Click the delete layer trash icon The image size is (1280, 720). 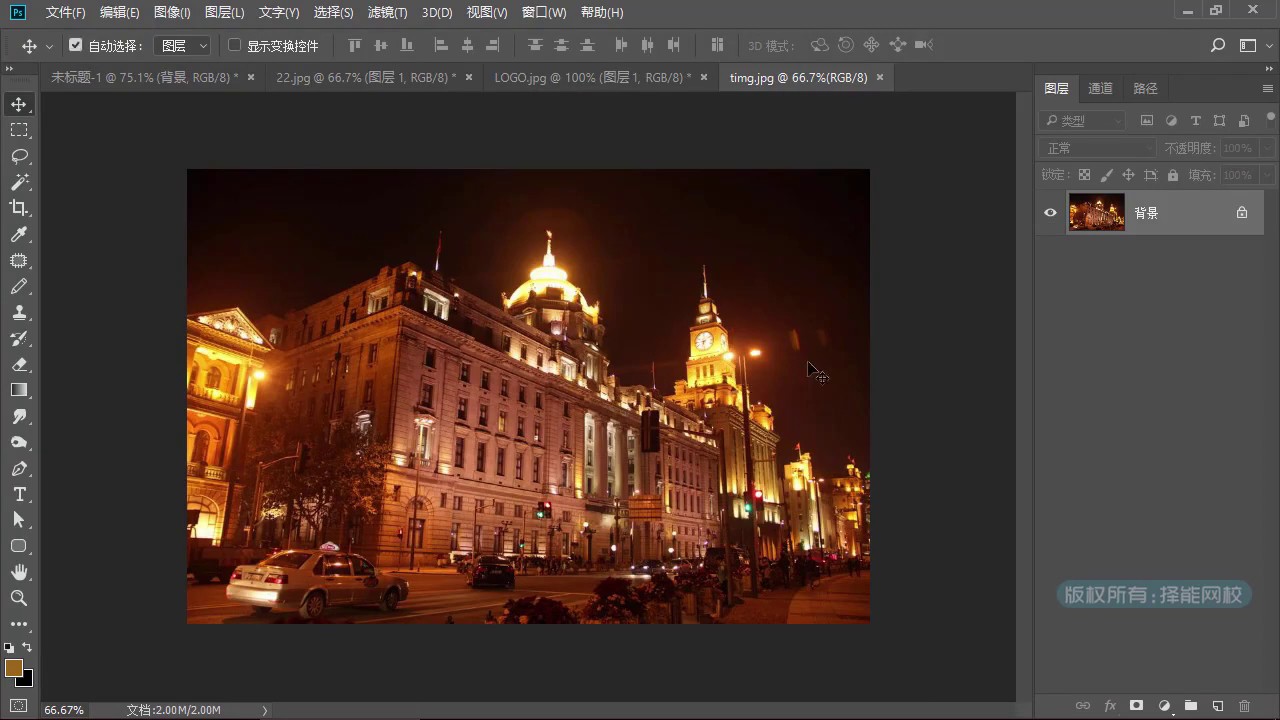tap(1245, 706)
